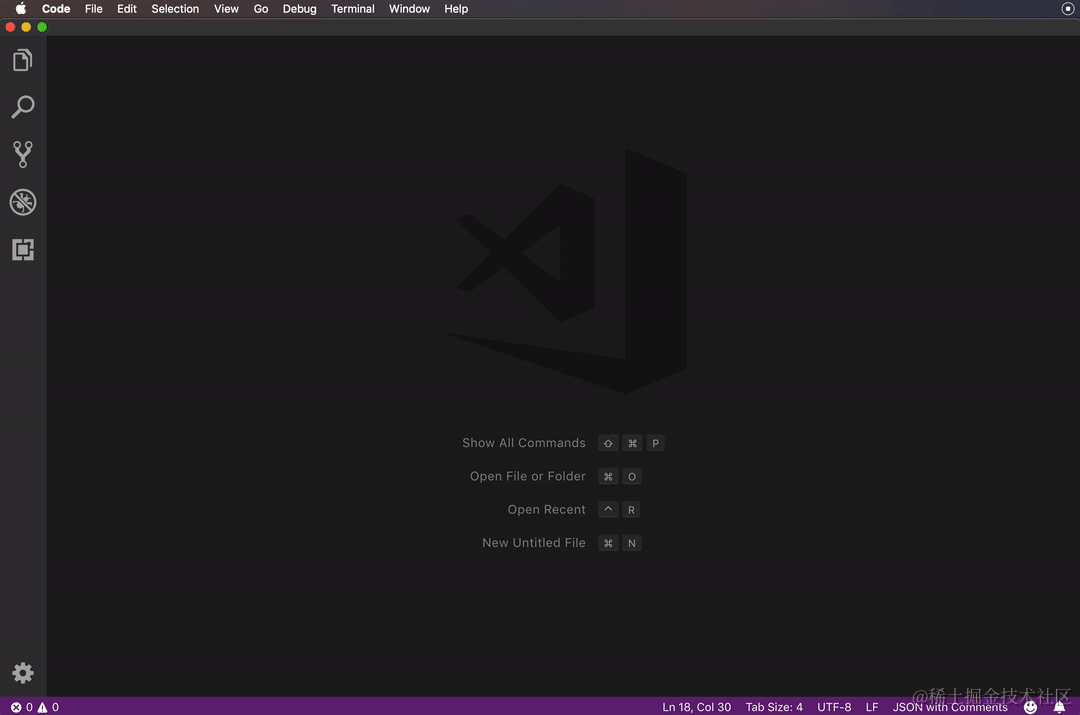Screen dimensions: 1080x715
Task: Open the Selection menu
Action: coord(175,8)
